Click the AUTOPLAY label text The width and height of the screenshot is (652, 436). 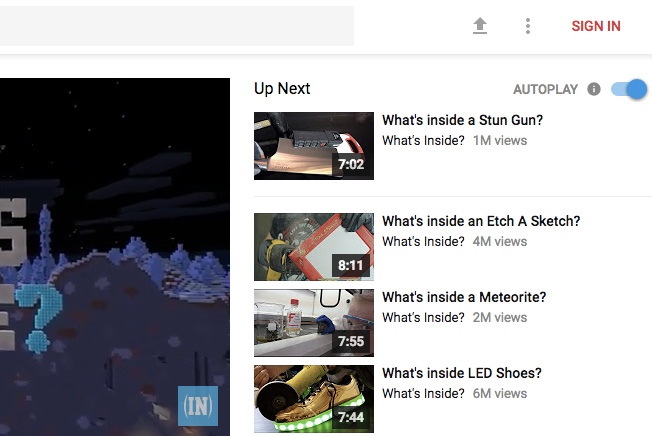tap(546, 89)
